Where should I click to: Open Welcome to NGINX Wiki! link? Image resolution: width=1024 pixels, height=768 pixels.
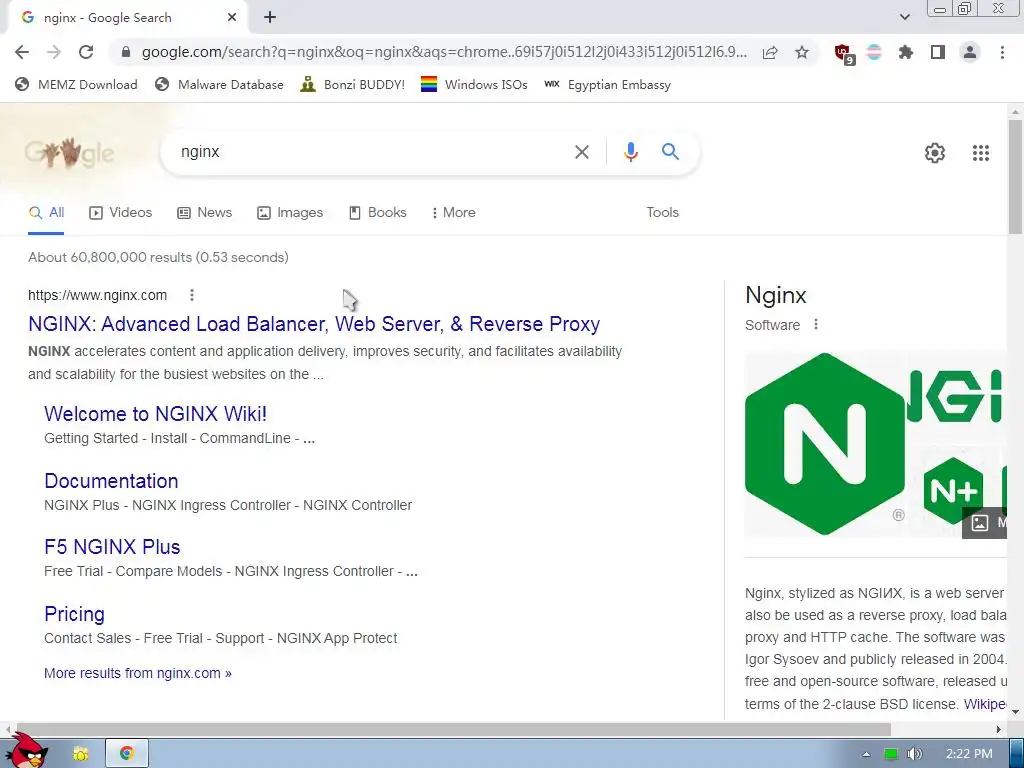pos(155,414)
